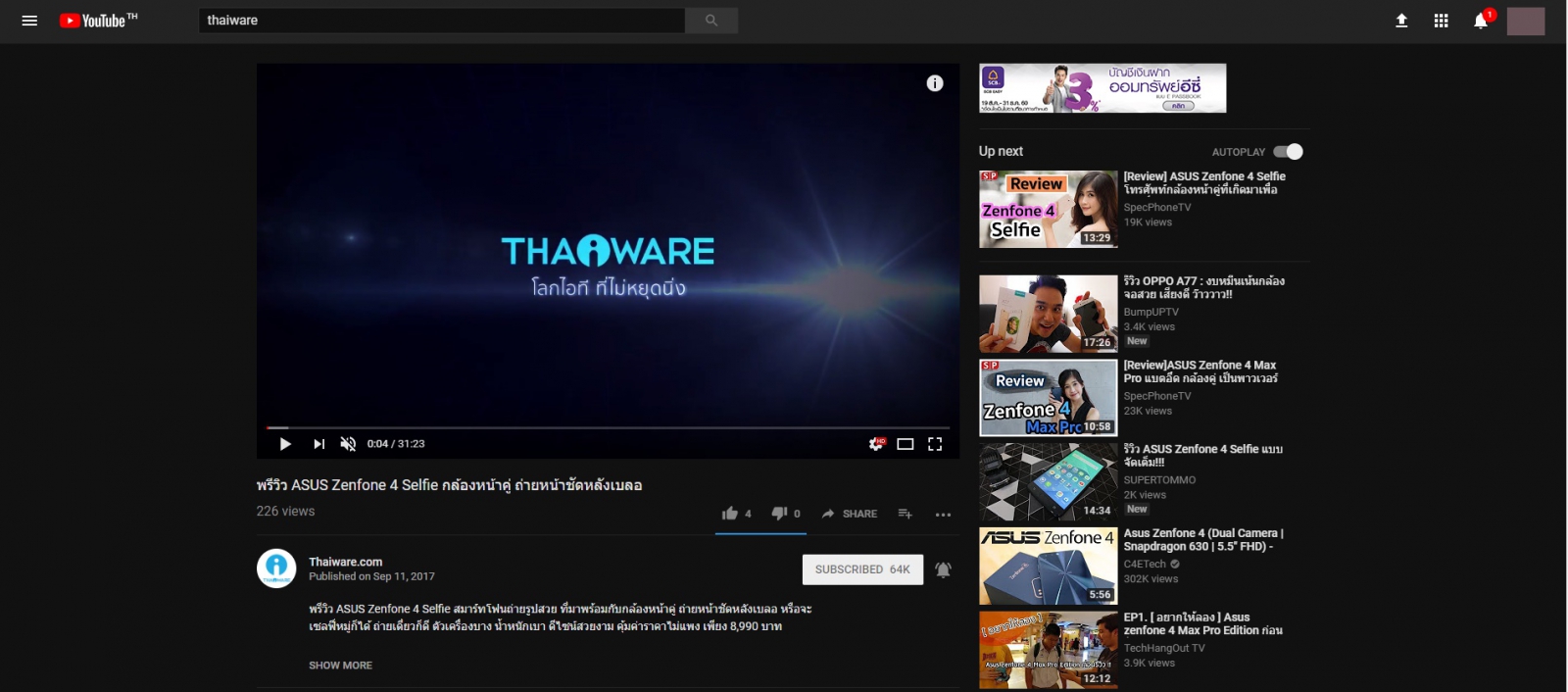Open the hamburger guide menu
1568x692 pixels.
[x=29, y=21]
